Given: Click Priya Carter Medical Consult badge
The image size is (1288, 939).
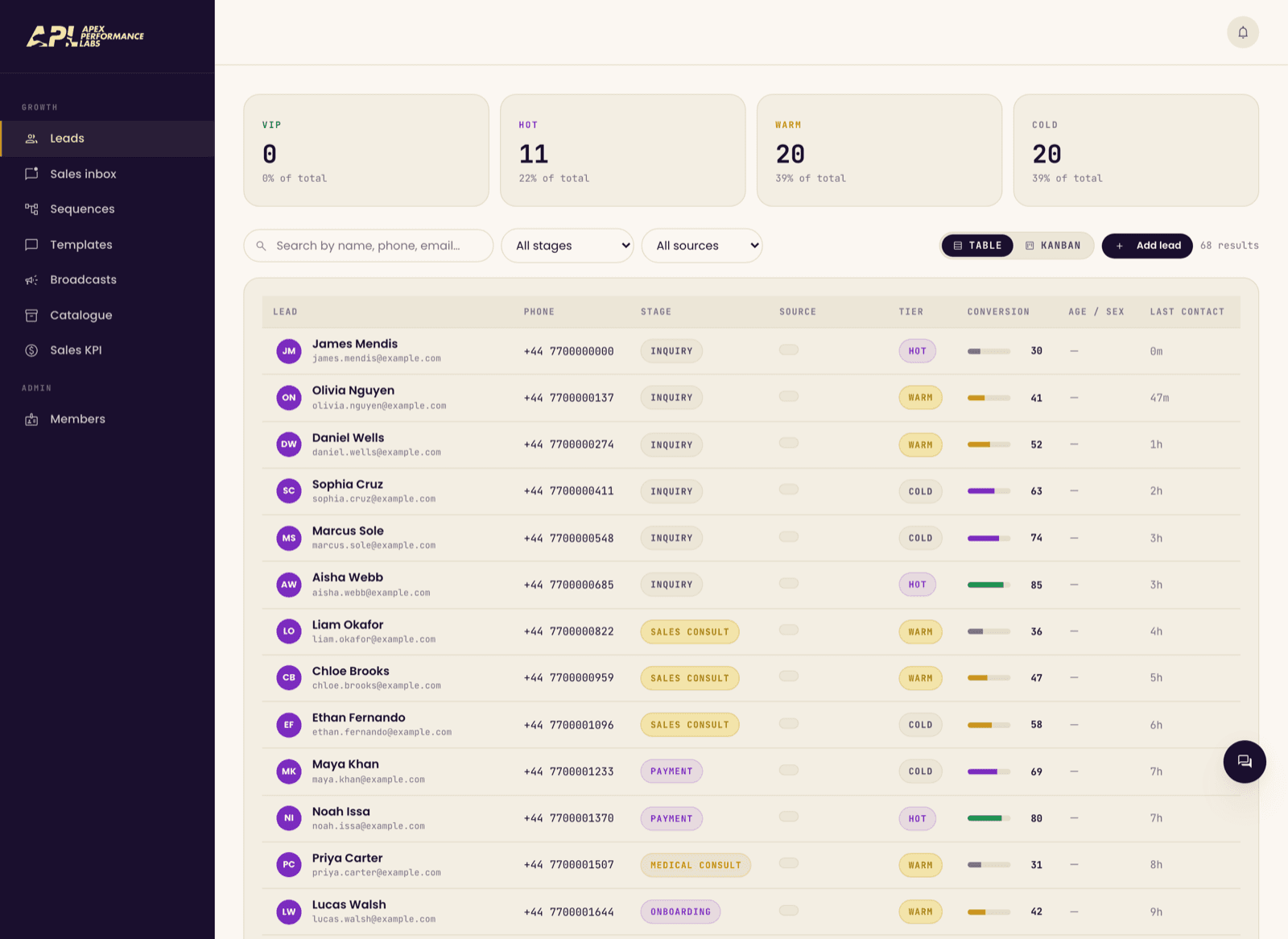Looking at the screenshot, I should (696, 866).
